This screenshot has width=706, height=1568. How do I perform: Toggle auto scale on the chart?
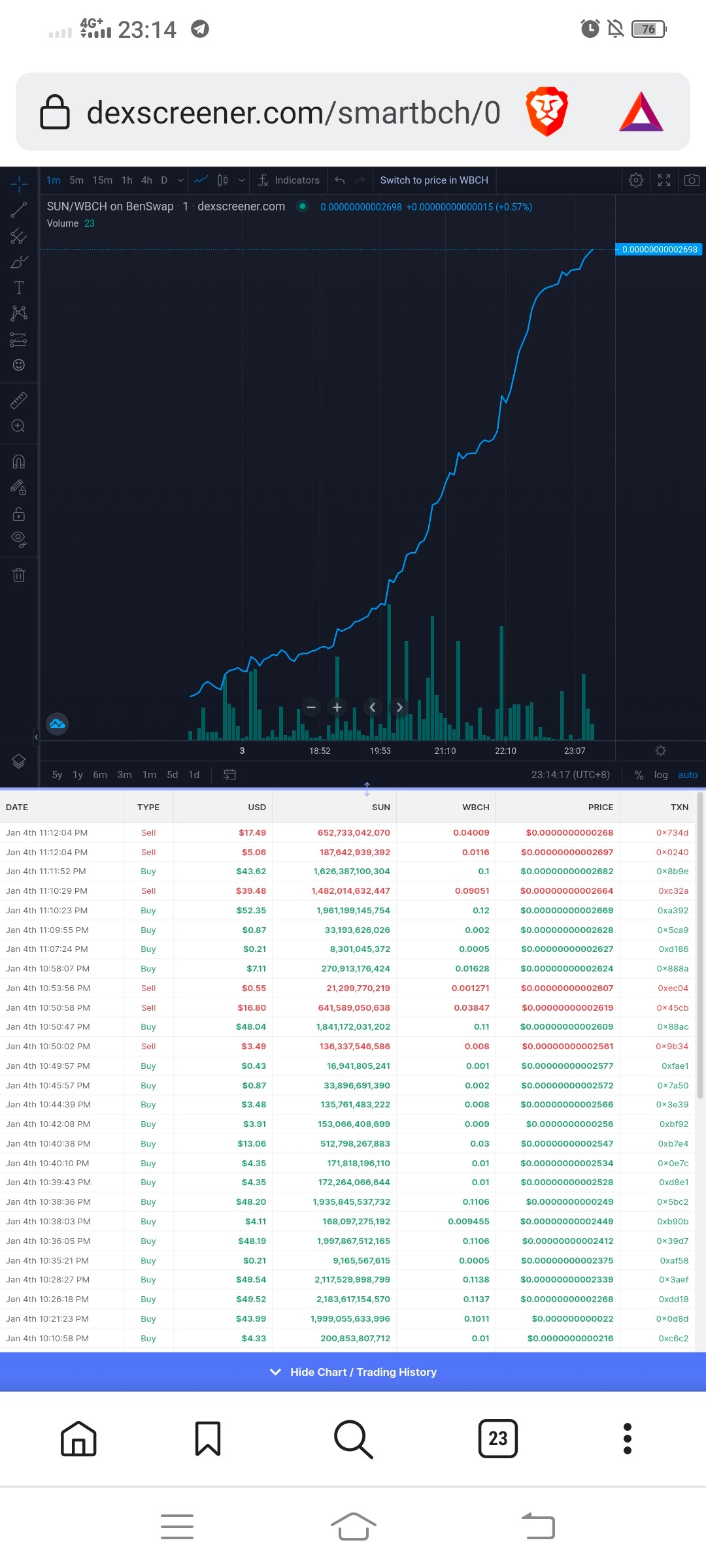688,775
